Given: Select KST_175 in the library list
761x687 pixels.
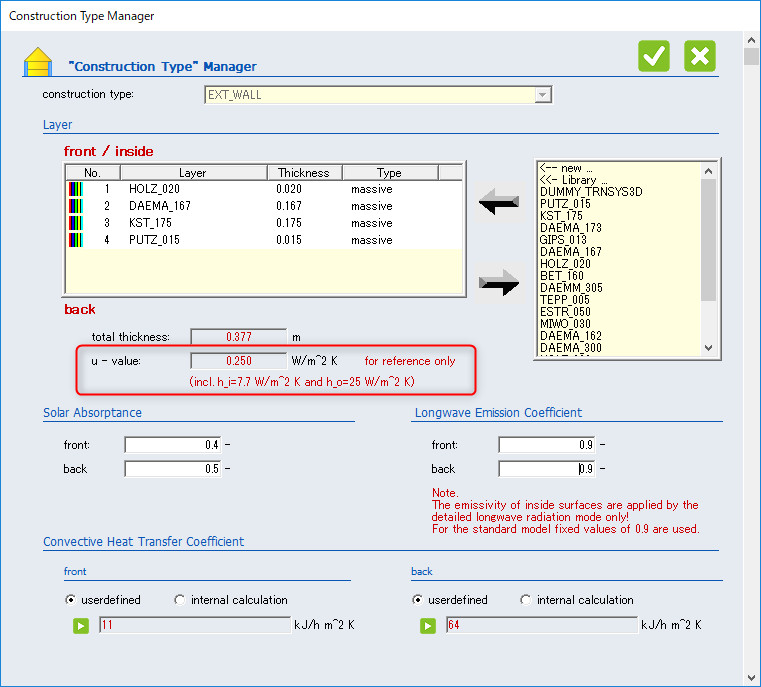Looking at the screenshot, I should pos(561,216).
